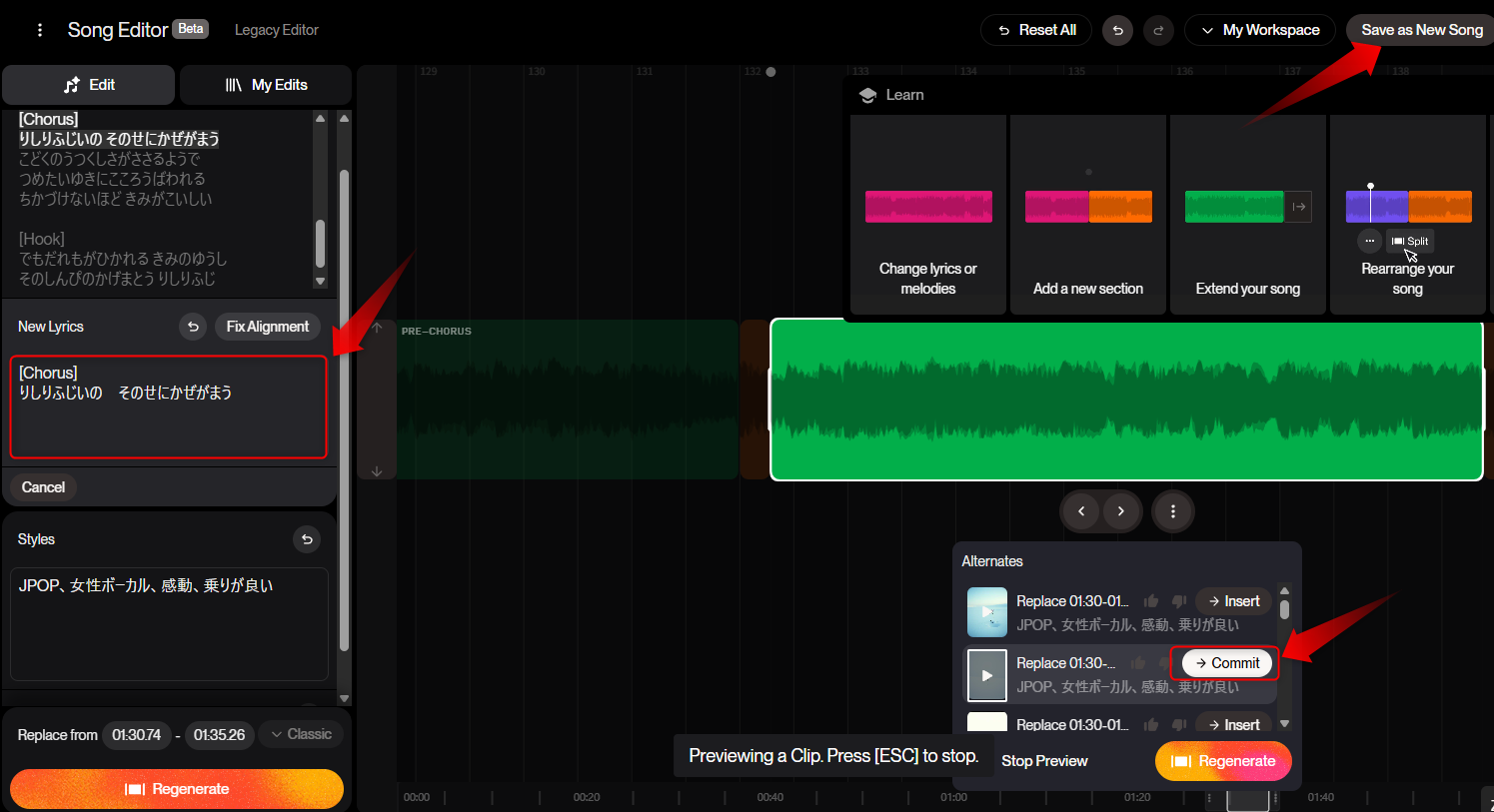Expand the My Workspace dropdown

pyautogui.click(x=1260, y=30)
